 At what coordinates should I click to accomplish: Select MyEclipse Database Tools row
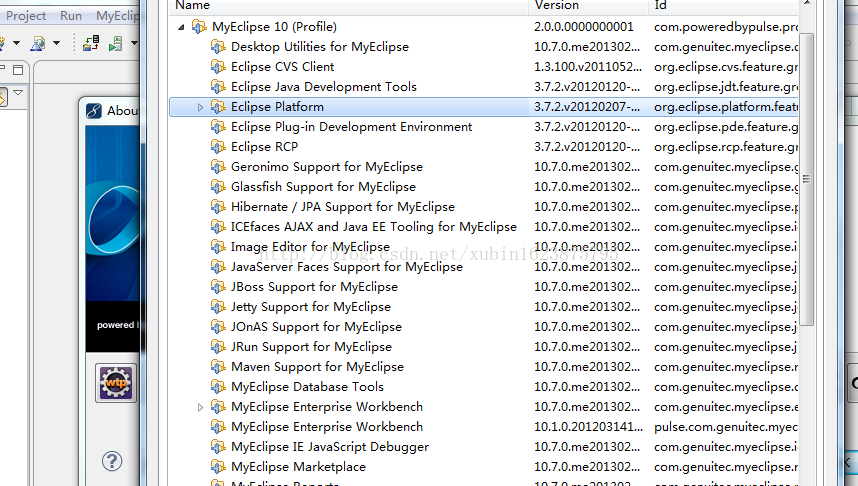[x=484, y=386]
